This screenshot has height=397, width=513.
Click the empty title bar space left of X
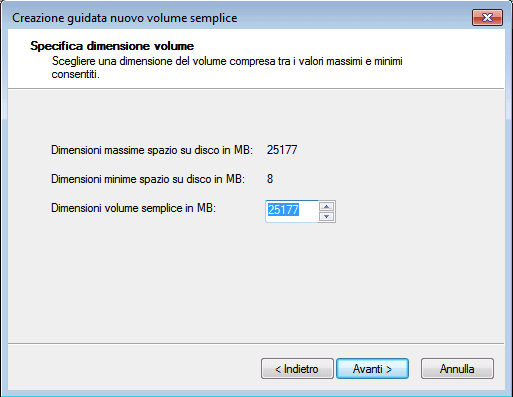pyautogui.click(x=353, y=18)
